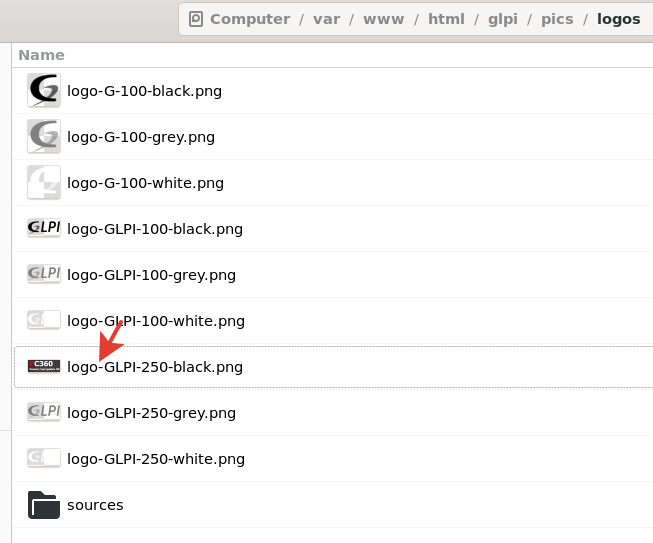Navigate to html in the path bar
This screenshot has height=543, width=653.
click(446, 19)
